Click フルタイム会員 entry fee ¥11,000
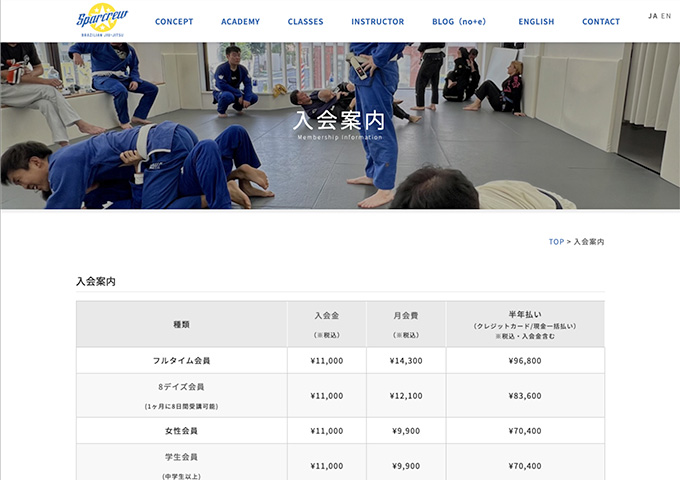Screen dimensions: 680x480 327,361
